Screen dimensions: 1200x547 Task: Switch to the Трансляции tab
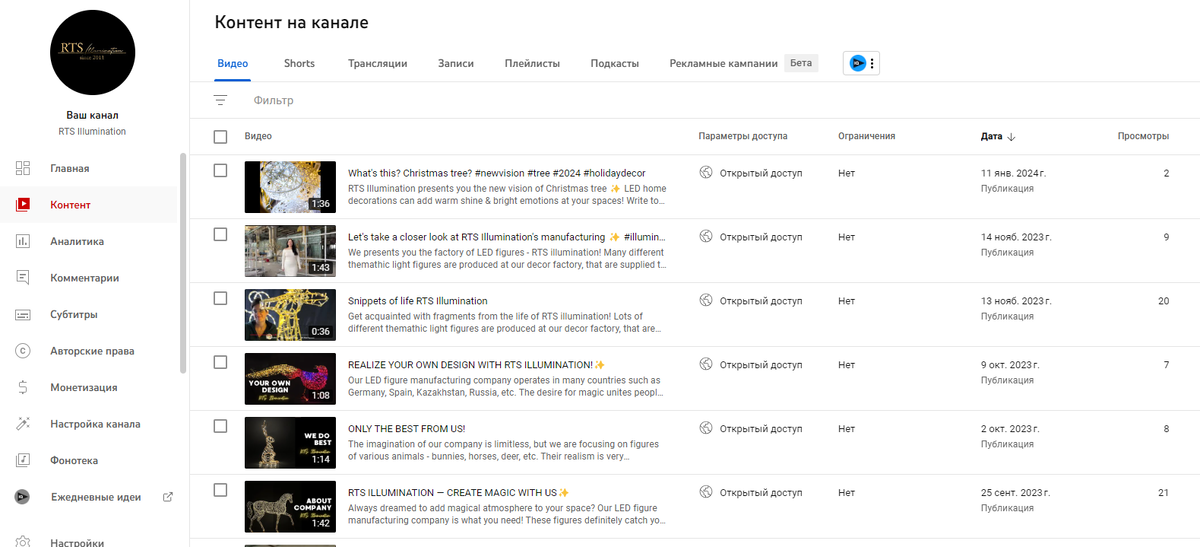click(x=377, y=63)
